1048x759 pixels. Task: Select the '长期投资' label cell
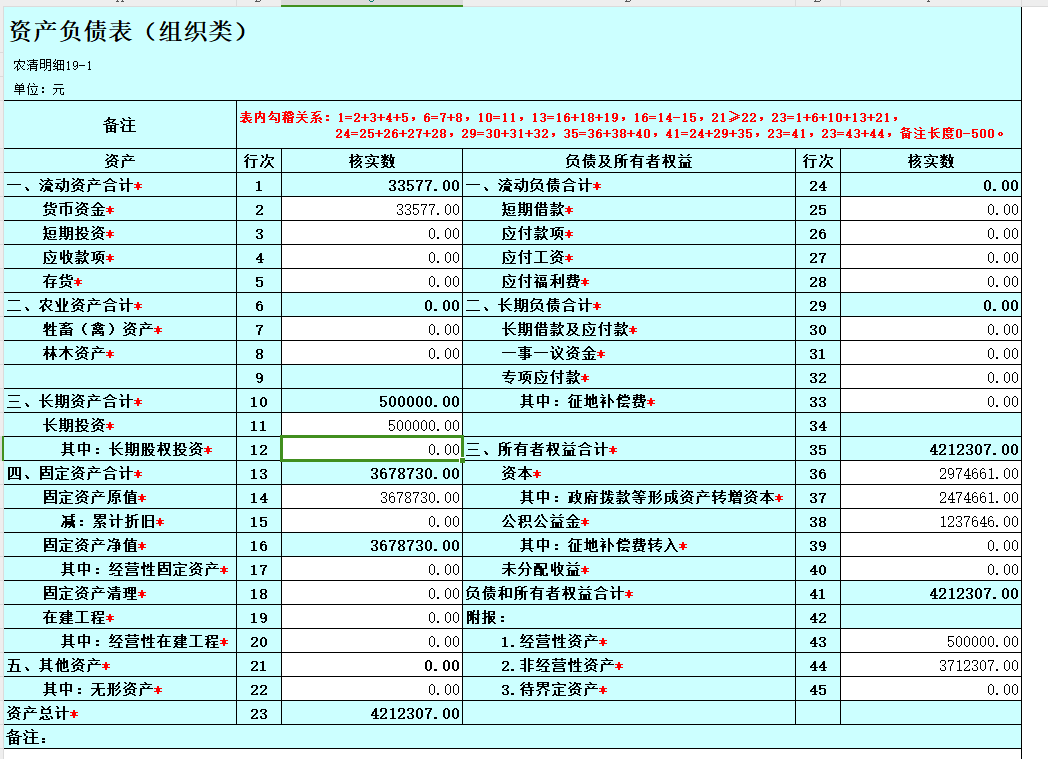120,426
